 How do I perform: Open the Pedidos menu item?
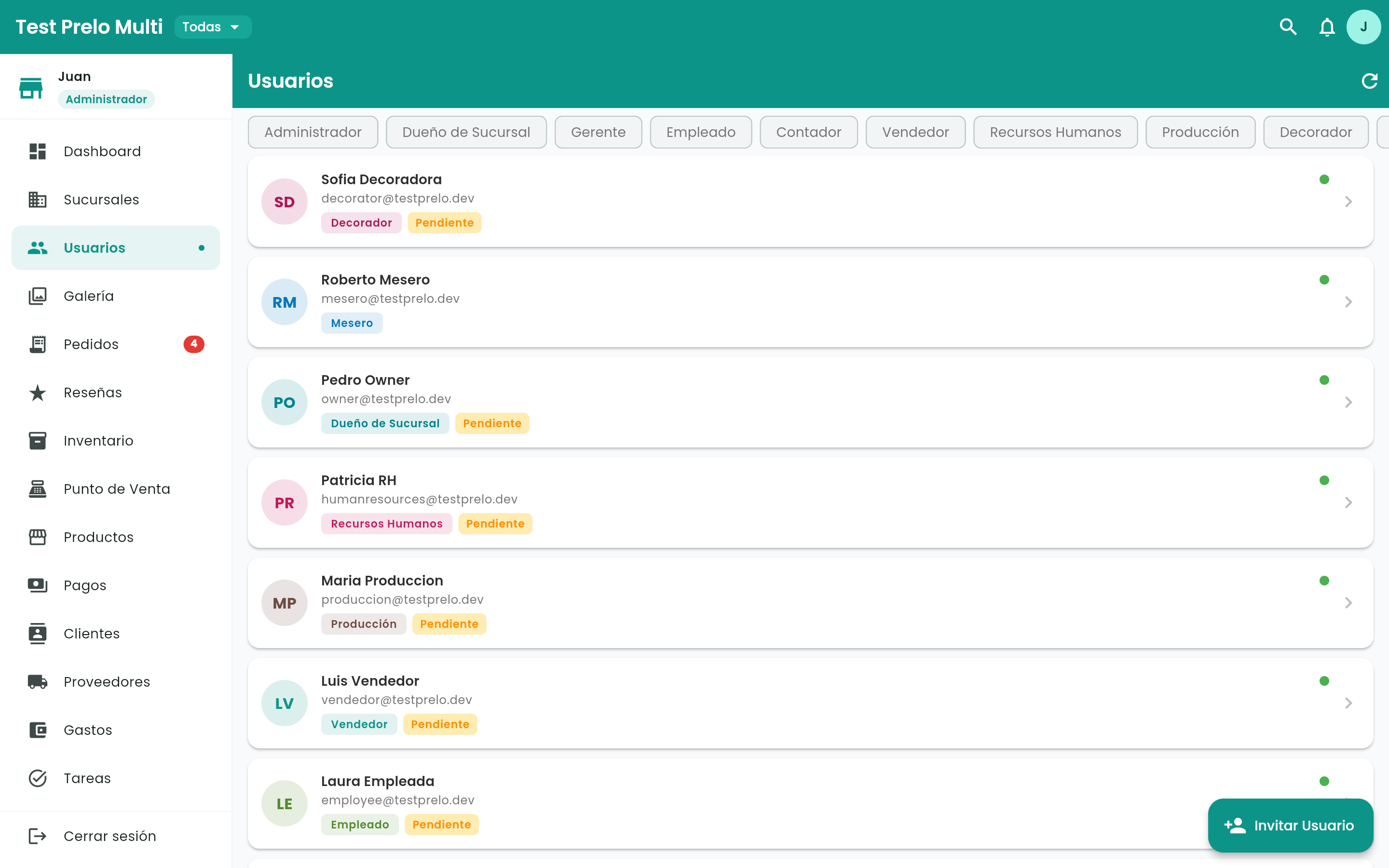pos(116,344)
